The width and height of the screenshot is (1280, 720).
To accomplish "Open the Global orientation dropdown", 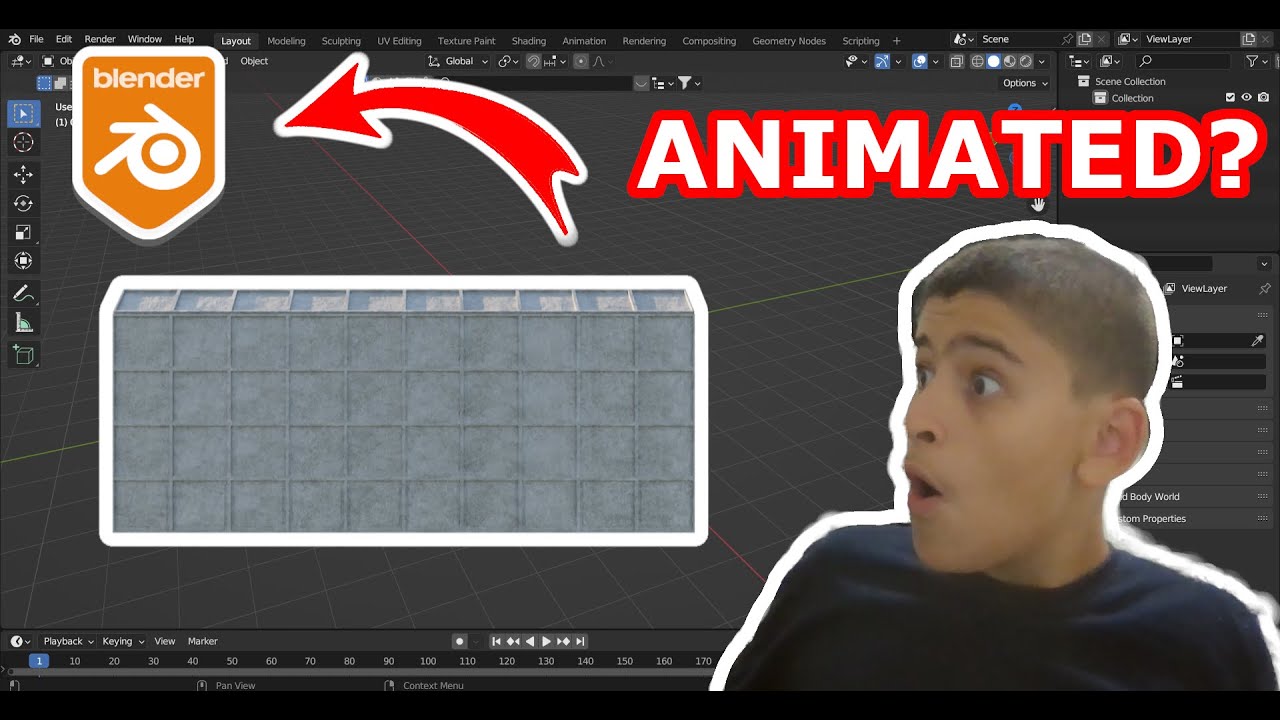I will [459, 61].
